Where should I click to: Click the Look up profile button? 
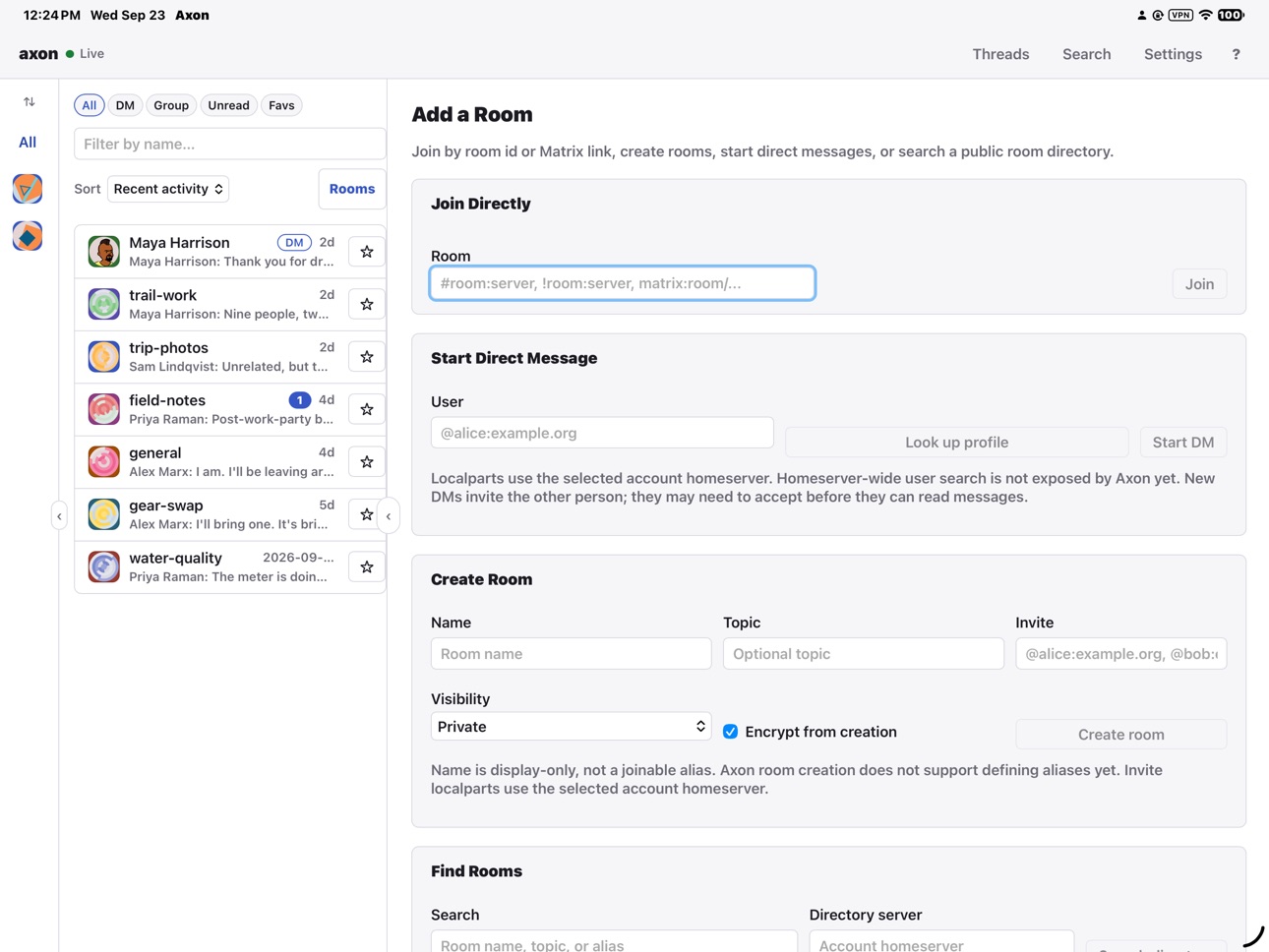(956, 443)
